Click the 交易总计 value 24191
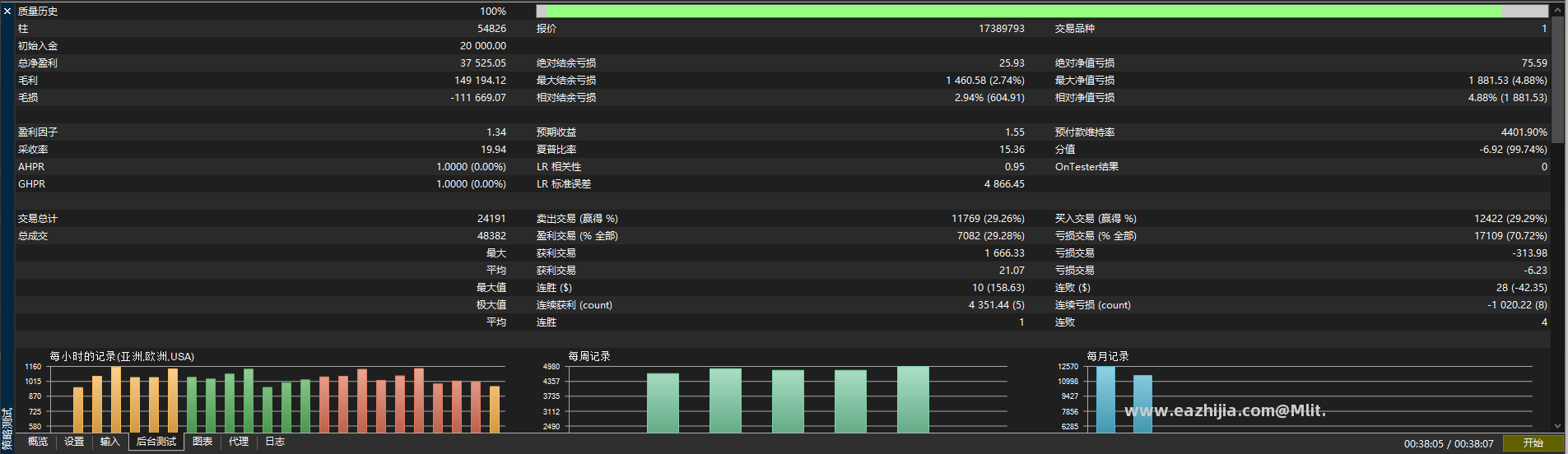Viewport: 1568px width, 454px height. click(491, 219)
